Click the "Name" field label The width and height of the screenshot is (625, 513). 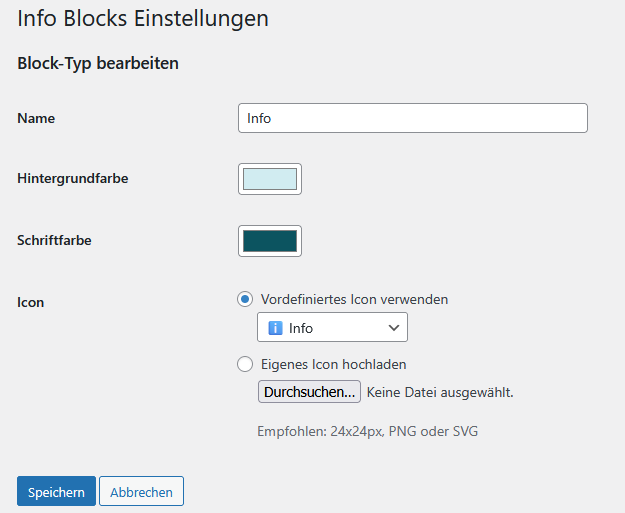click(36, 118)
